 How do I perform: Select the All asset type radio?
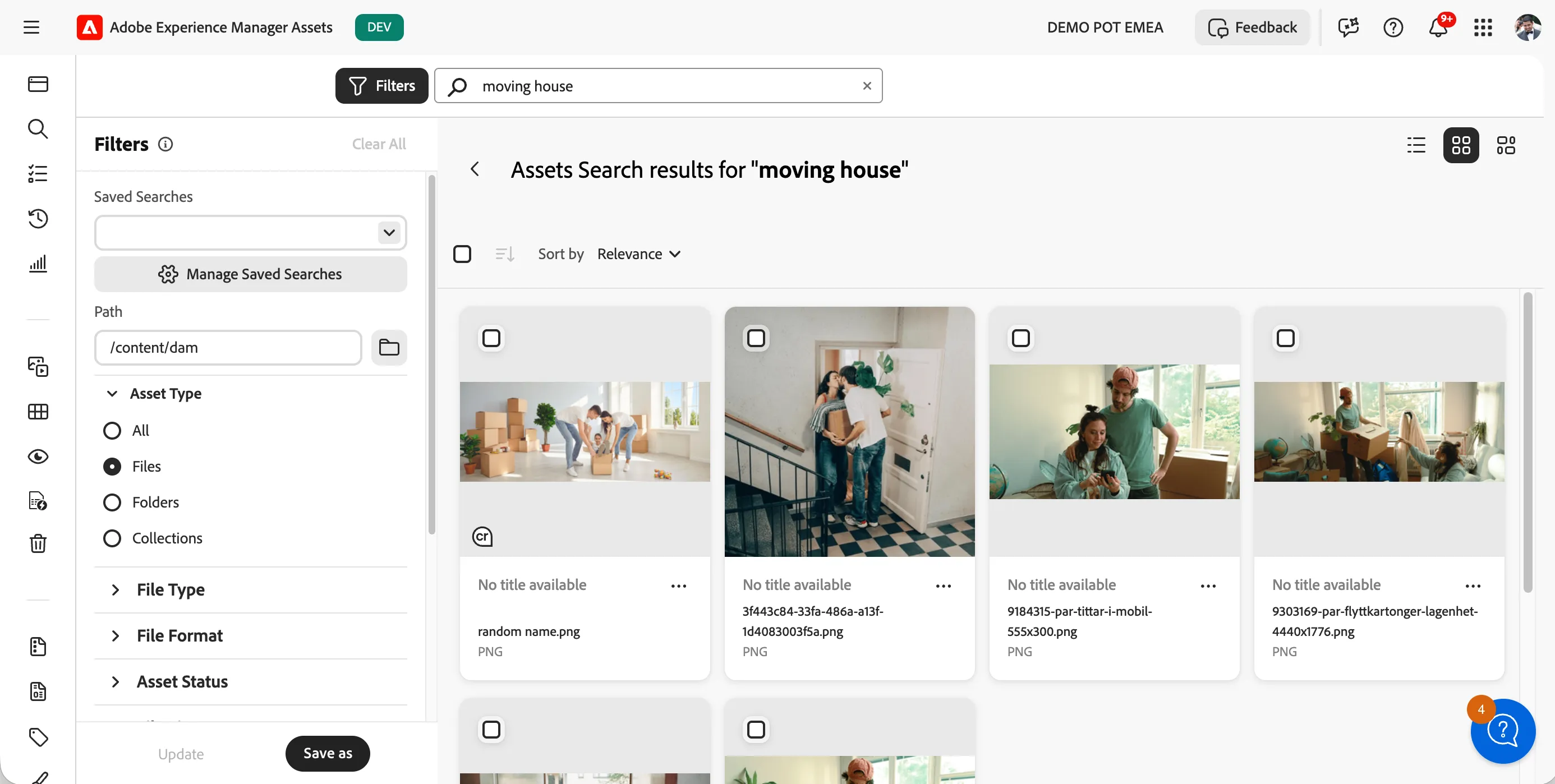point(112,430)
